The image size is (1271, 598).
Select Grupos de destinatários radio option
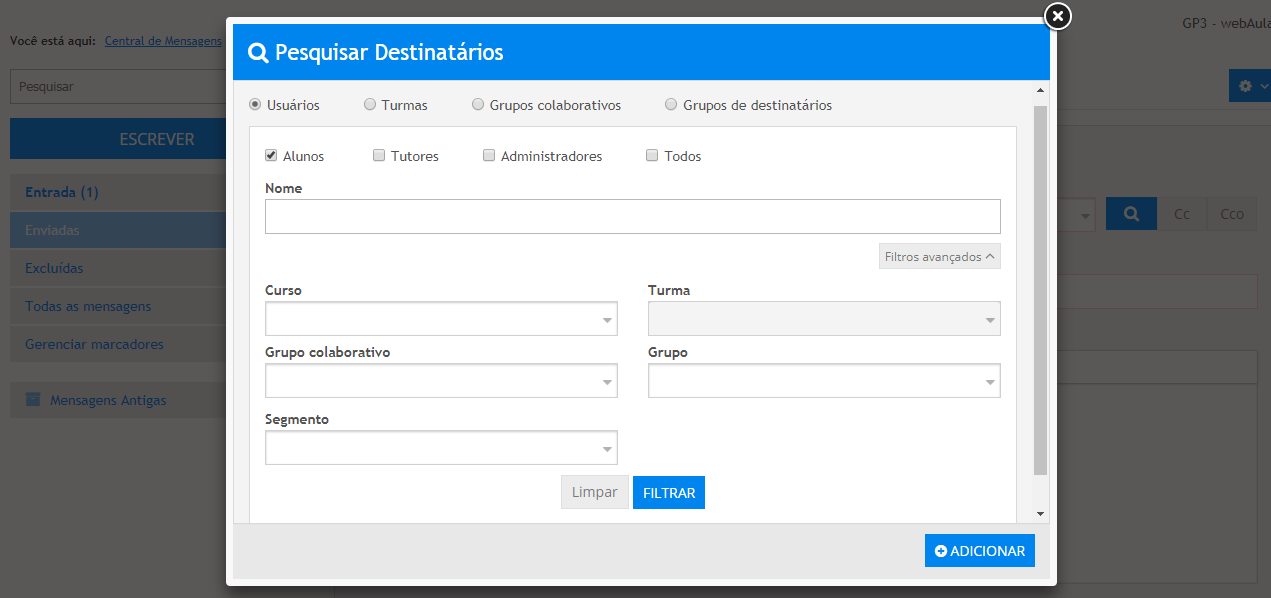(671, 104)
